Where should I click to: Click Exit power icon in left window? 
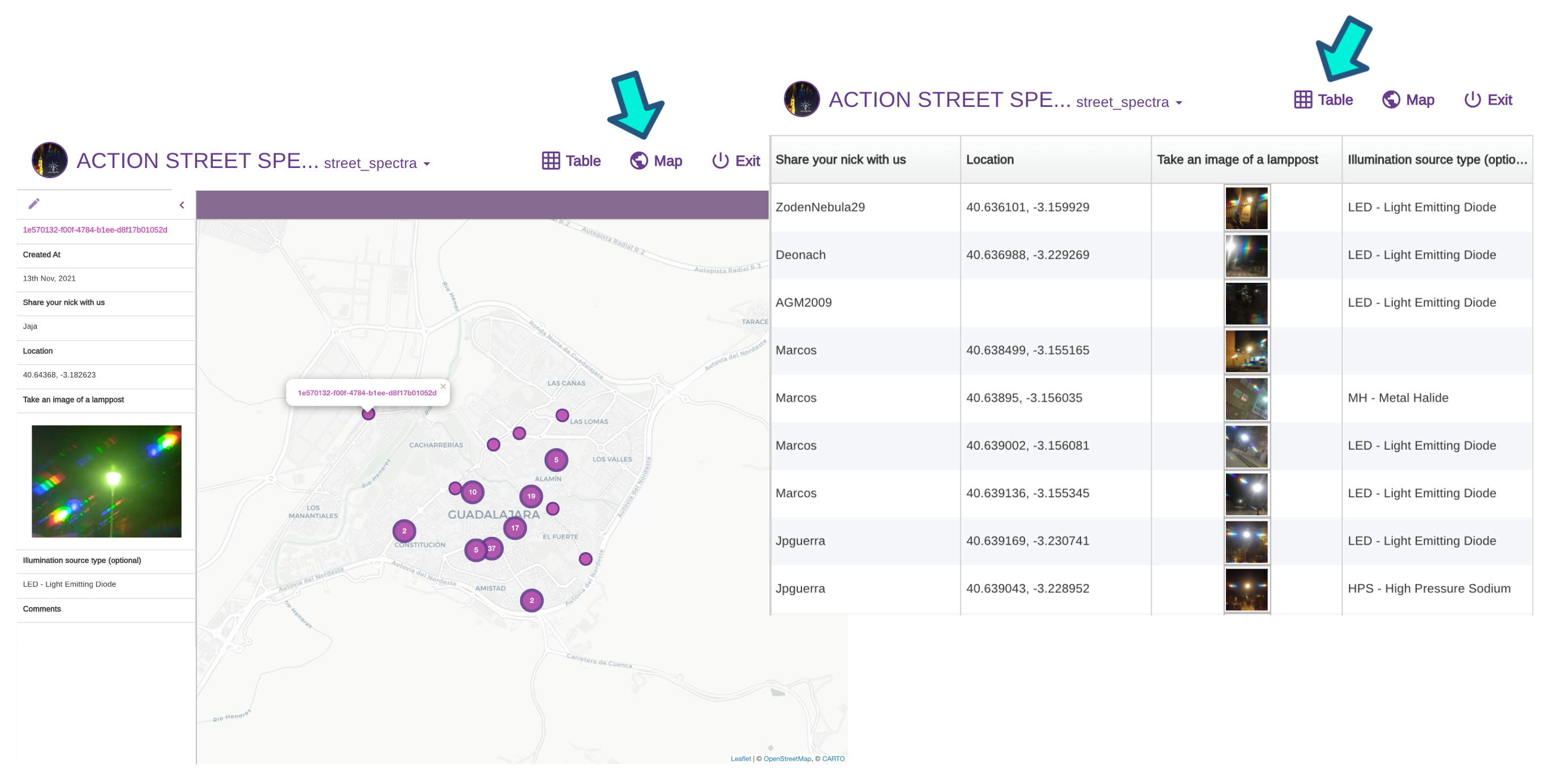pos(720,161)
